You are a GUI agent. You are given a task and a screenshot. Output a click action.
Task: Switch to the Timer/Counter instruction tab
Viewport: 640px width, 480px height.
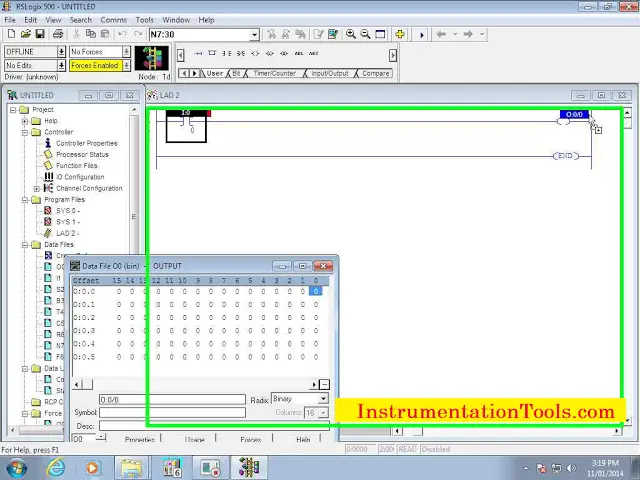(274, 73)
